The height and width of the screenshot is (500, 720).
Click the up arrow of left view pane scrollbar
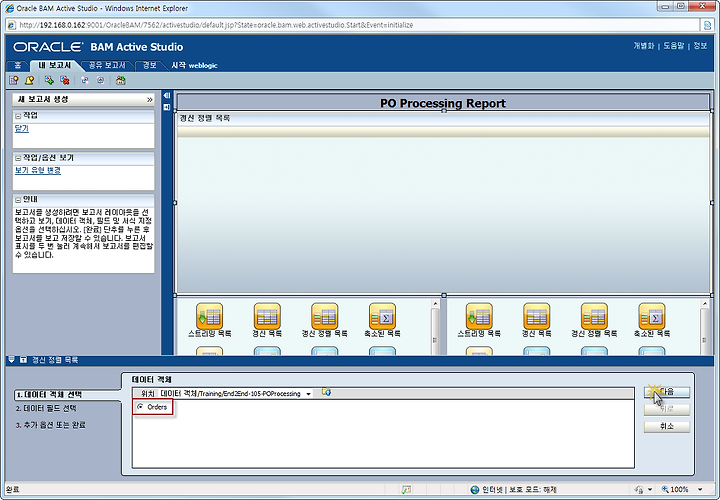(435, 304)
